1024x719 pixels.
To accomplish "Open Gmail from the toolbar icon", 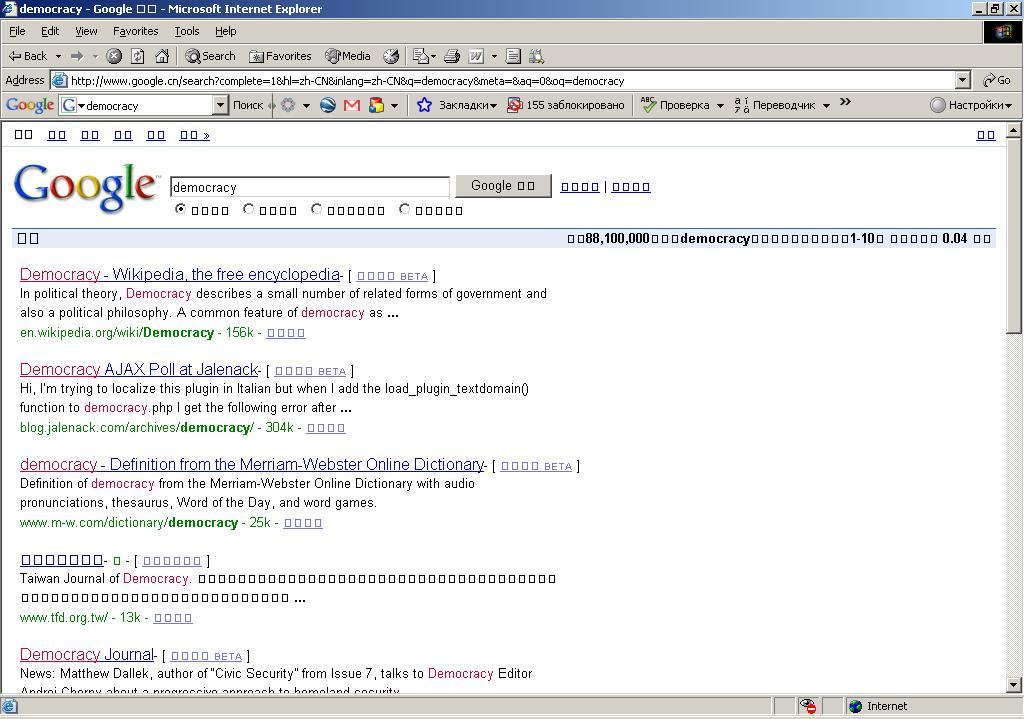I will 351,105.
